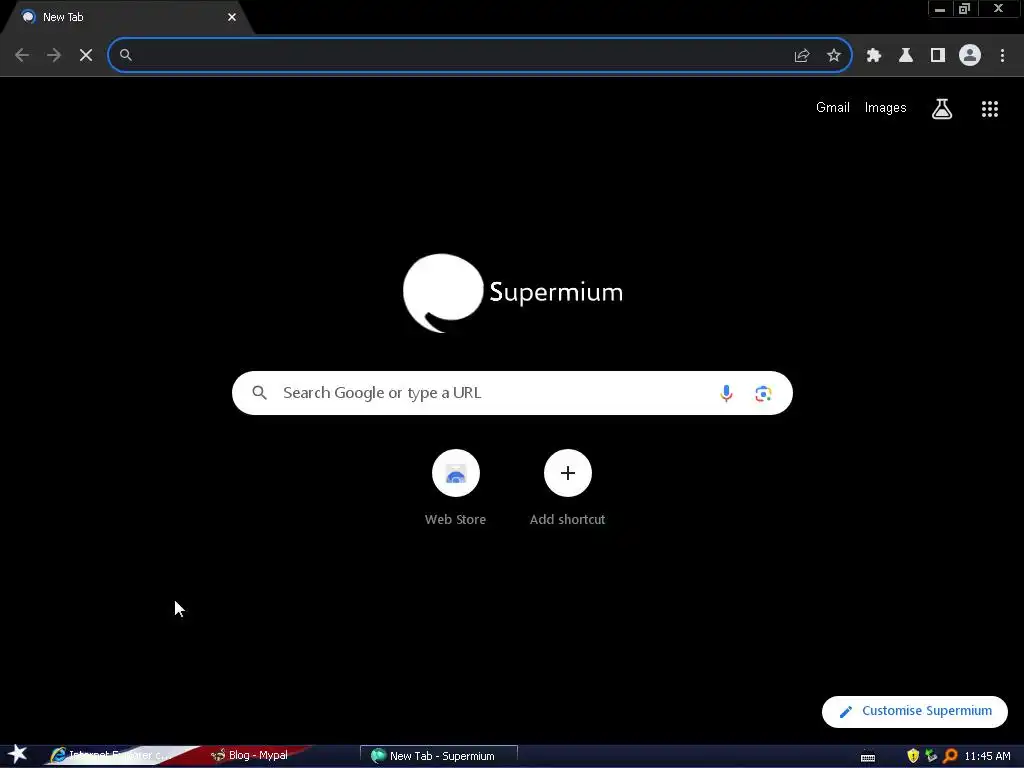Stop loading the page

pyautogui.click(x=86, y=55)
